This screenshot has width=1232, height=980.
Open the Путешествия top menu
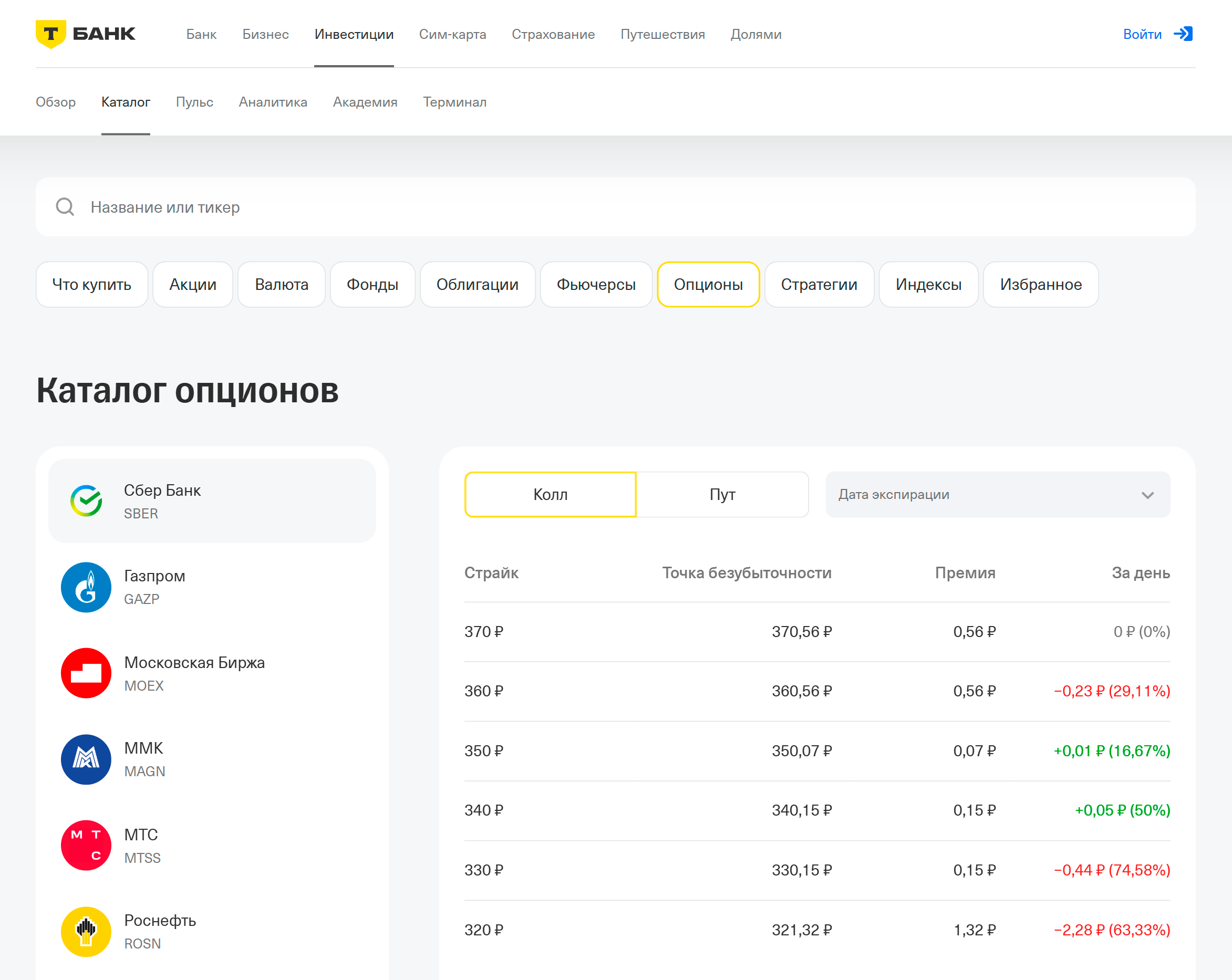(x=662, y=34)
